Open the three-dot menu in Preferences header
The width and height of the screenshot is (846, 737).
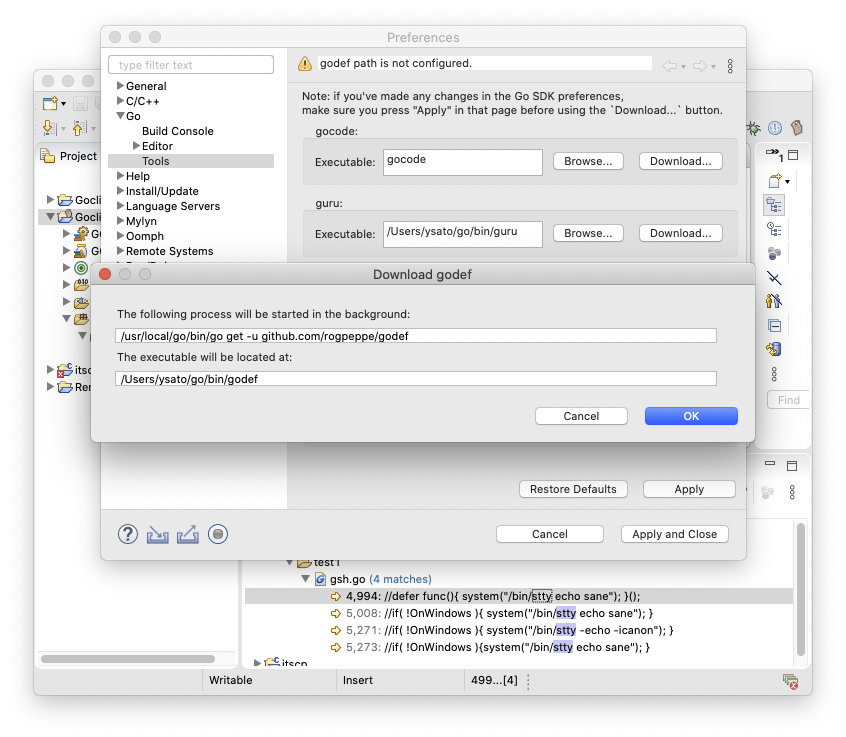730,66
